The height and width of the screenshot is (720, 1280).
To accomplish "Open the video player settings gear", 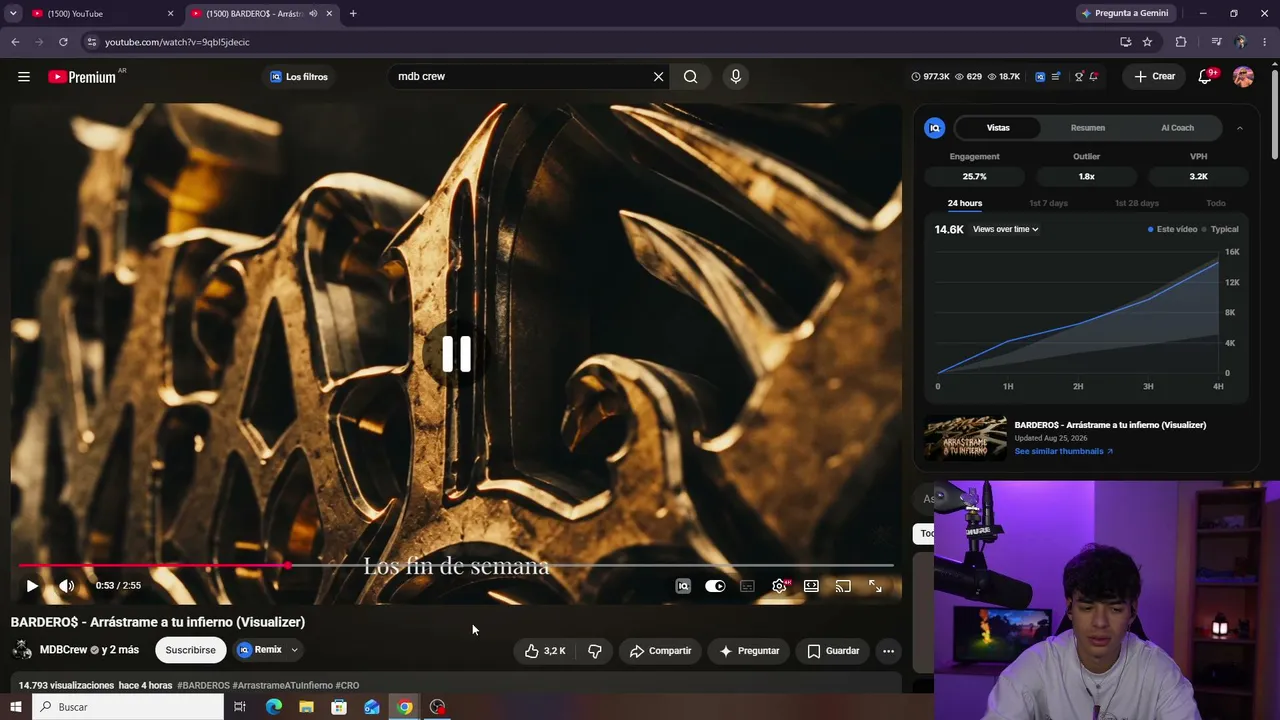I will coord(779,586).
